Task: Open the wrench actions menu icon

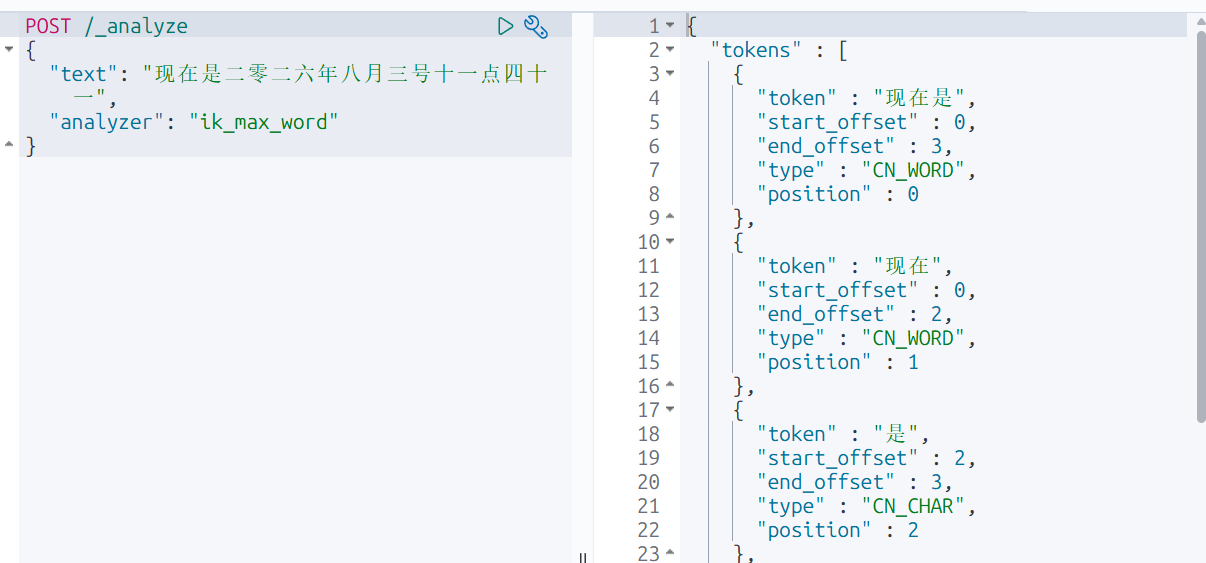Action: pyautogui.click(x=536, y=27)
